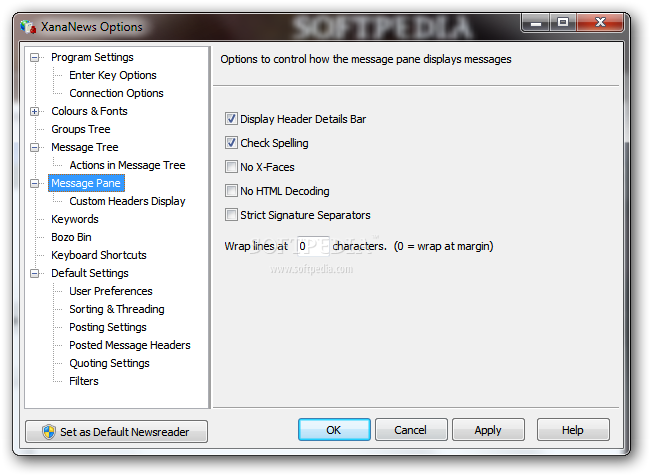Toggle the Display Header Details Bar checkbox

pyautogui.click(x=231, y=119)
